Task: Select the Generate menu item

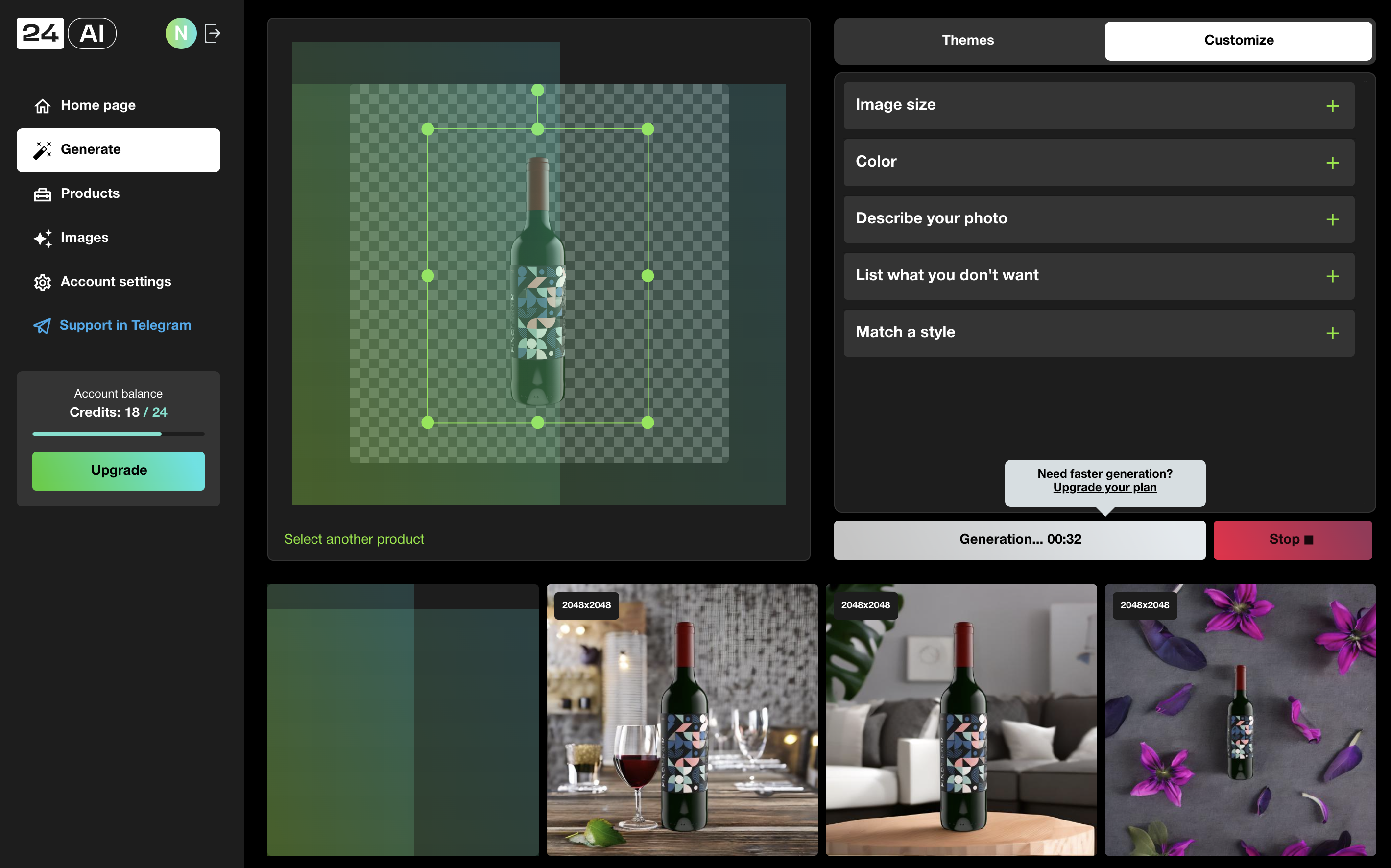Action: pyautogui.click(x=118, y=150)
